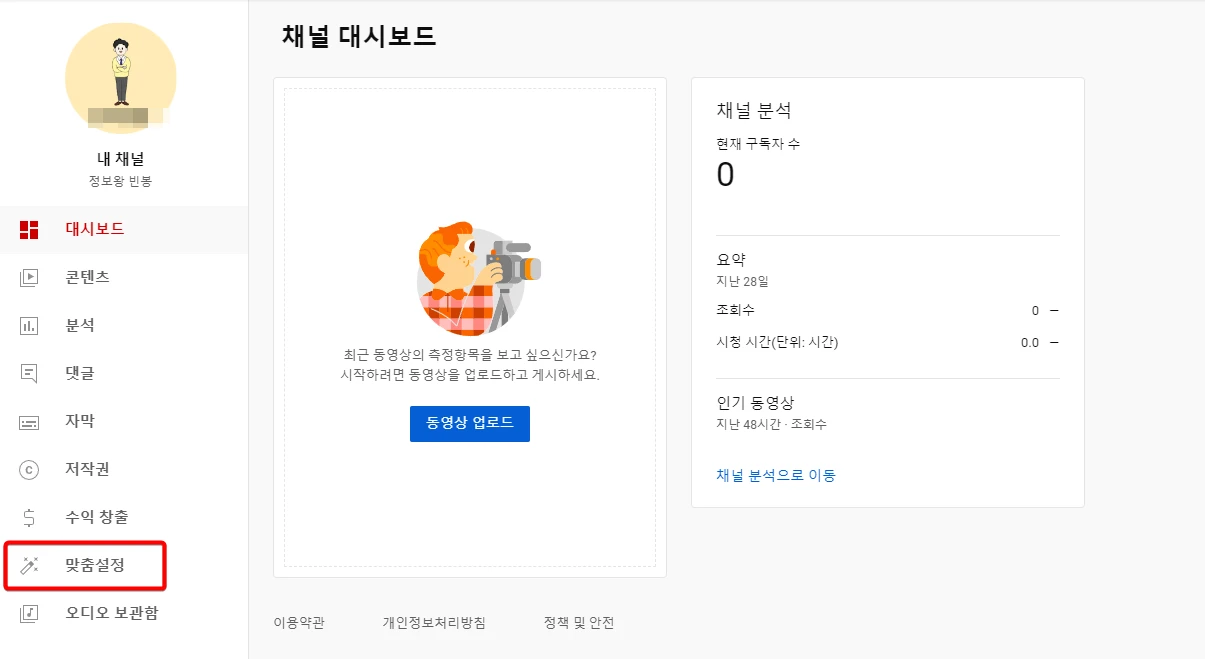The image size is (1205, 659).
Task: Open 수익 창출 dollar sign icon
Action: point(30,516)
